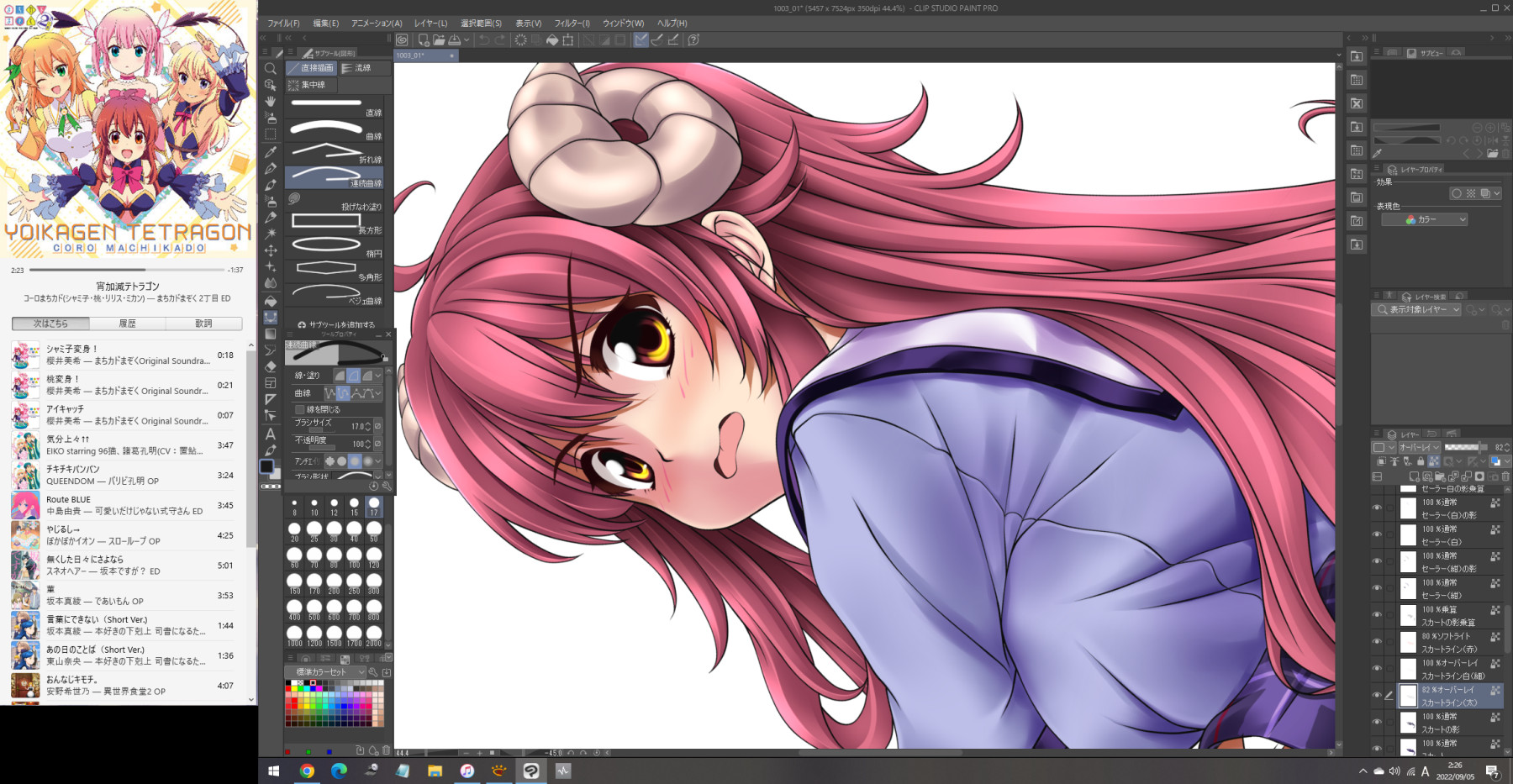1513x784 pixels.
Task: Click the layer opacity slider
Action: 1466,447
